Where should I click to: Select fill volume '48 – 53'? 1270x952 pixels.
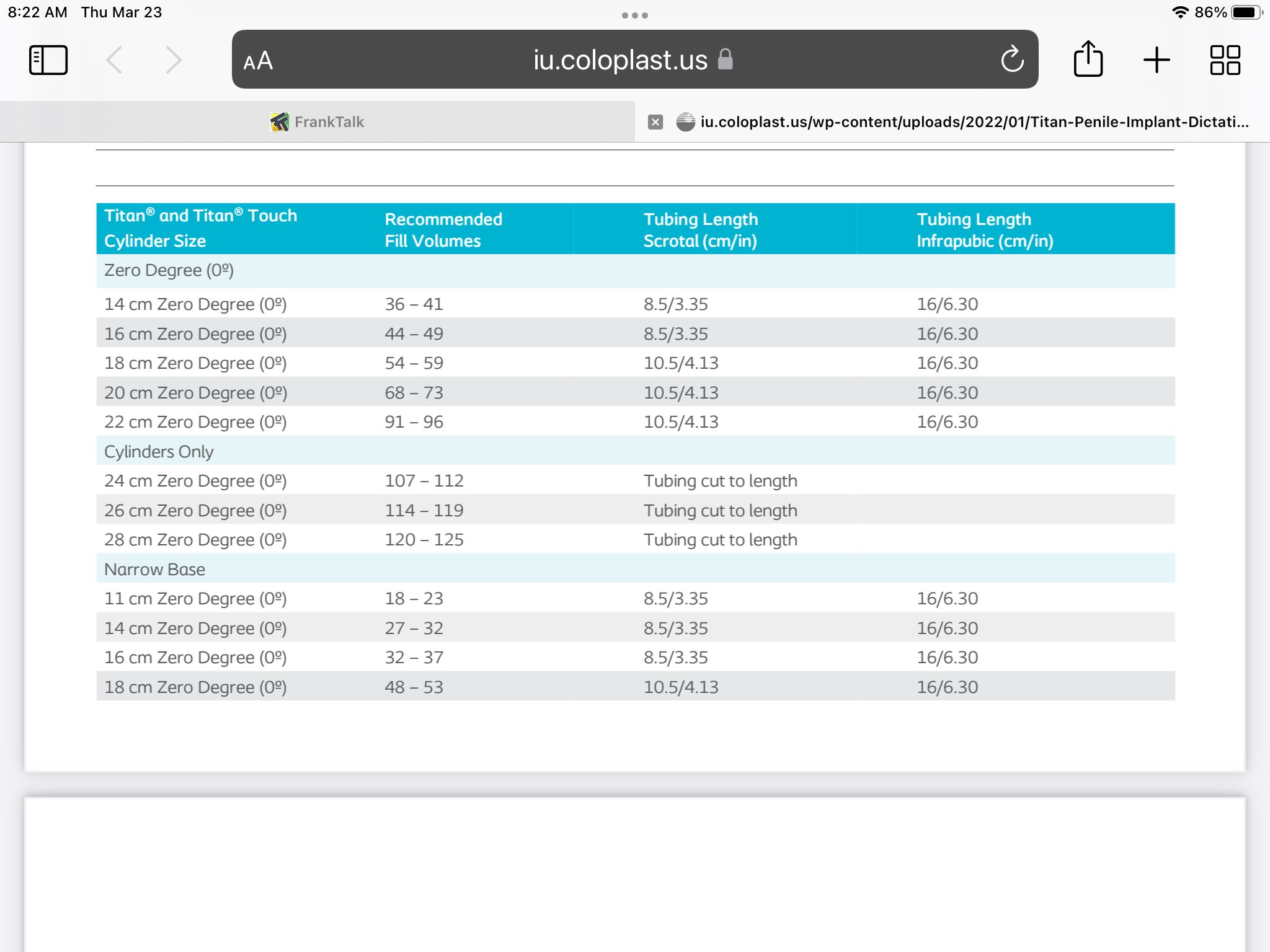click(414, 687)
